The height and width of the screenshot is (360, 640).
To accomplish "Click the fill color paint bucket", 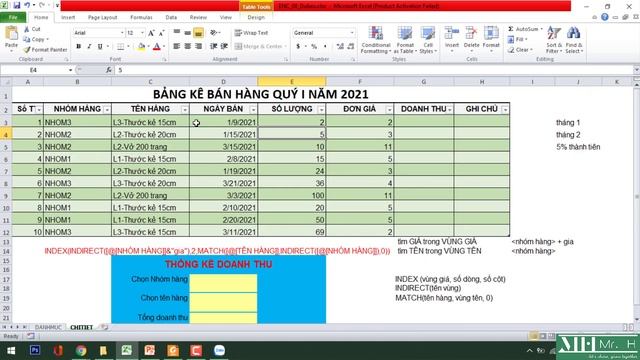I will [141, 47].
